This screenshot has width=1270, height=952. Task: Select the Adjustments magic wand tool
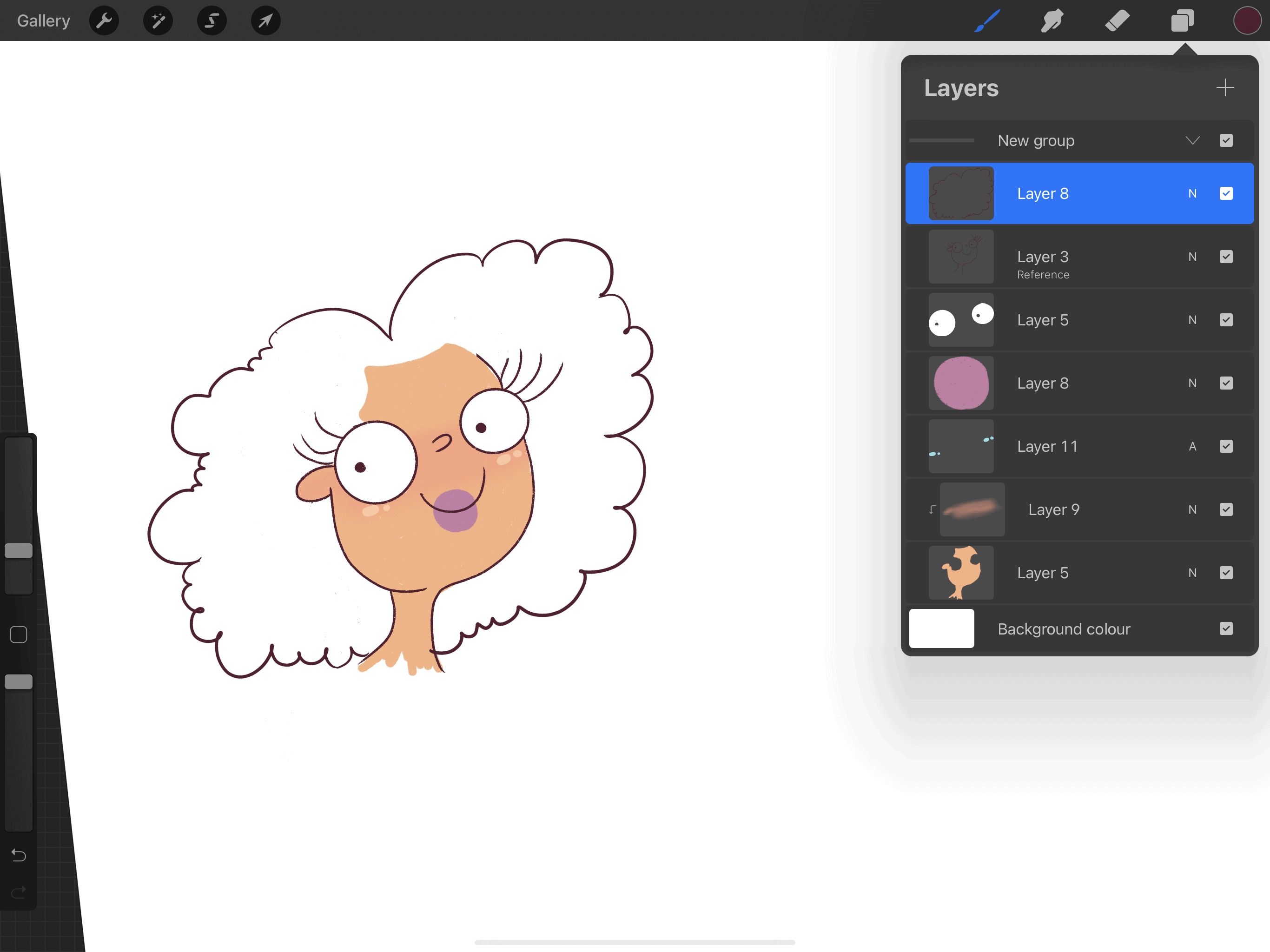pyautogui.click(x=157, y=20)
